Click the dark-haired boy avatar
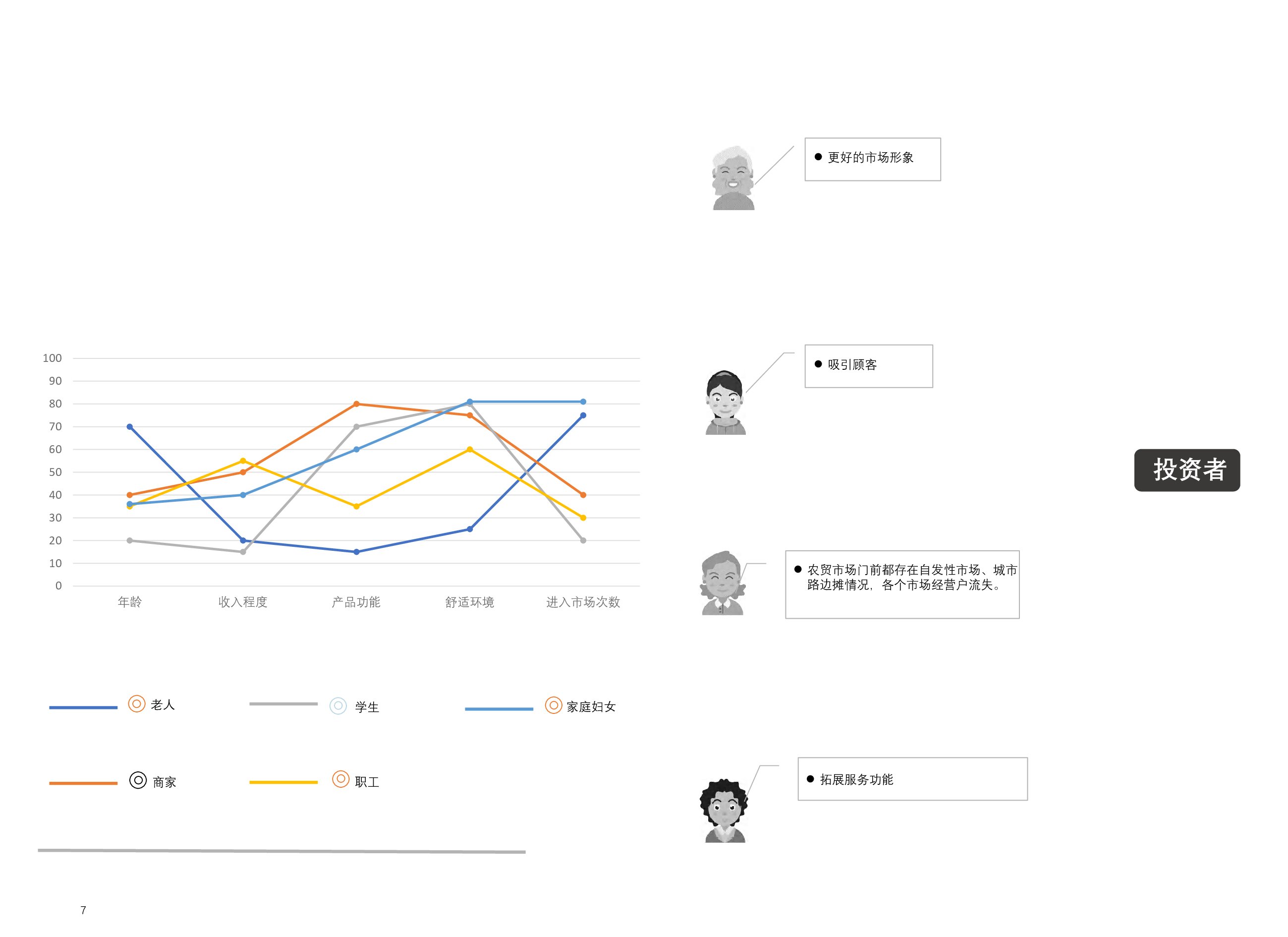The width and height of the screenshot is (1288, 937). 725,403
